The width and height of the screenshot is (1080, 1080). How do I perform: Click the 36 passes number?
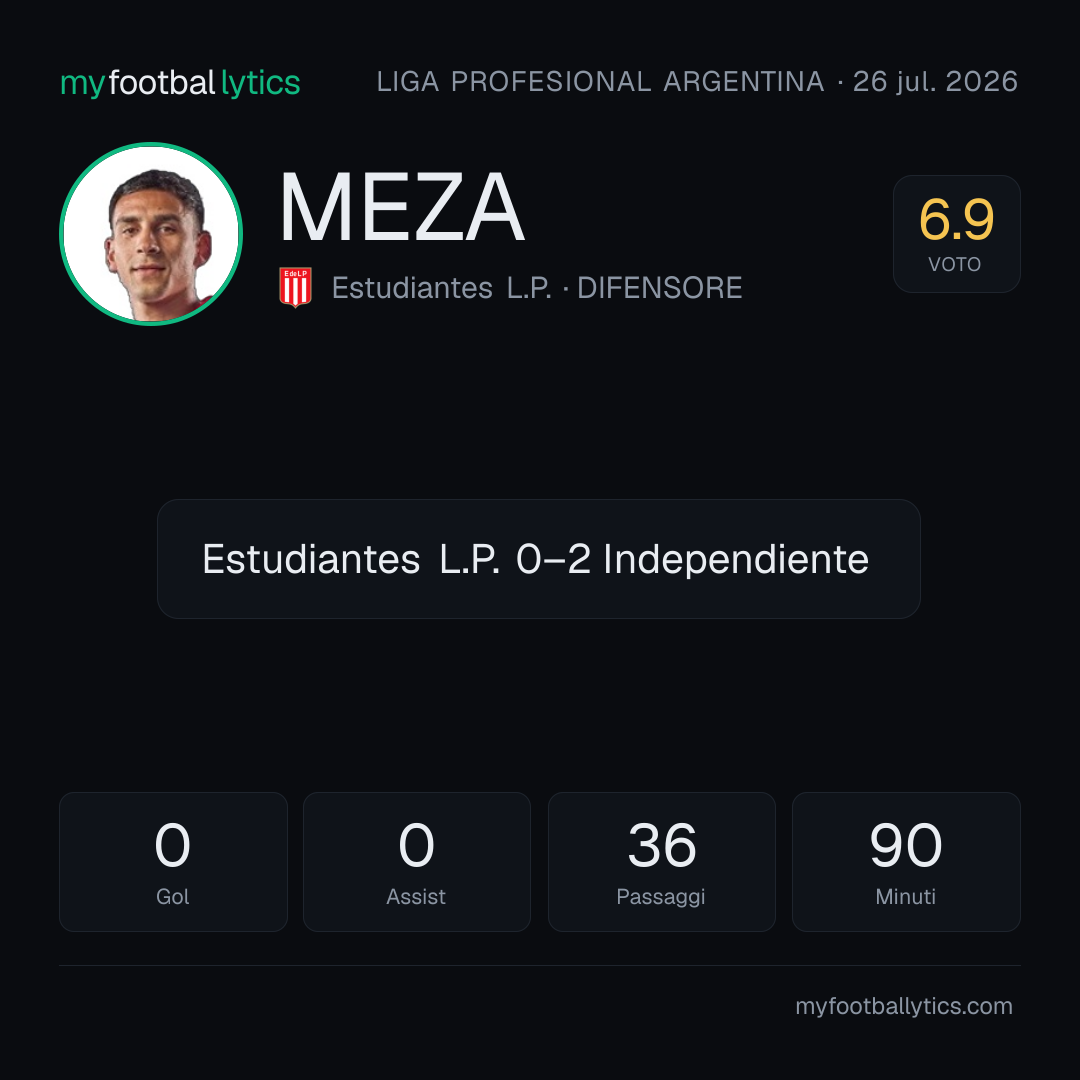(662, 845)
